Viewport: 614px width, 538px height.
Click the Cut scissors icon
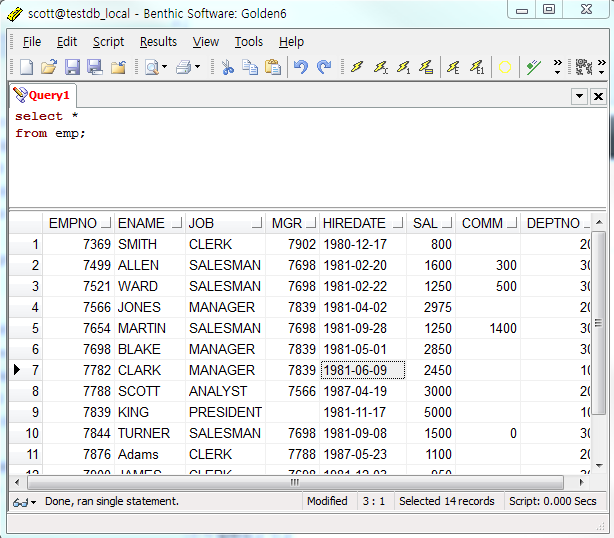pyautogui.click(x=227, y=67)
